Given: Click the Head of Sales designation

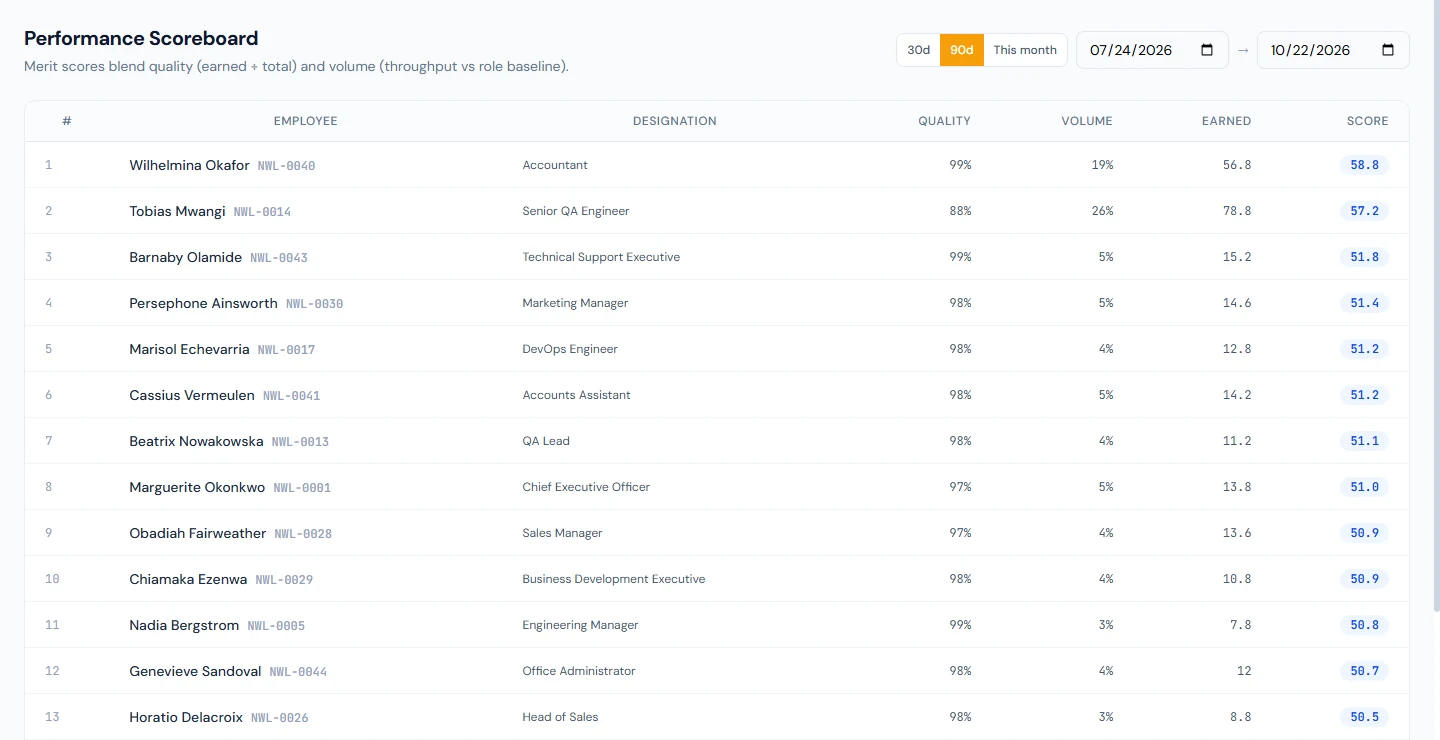Looking at the screenshot, I should [x=560, y=717].
